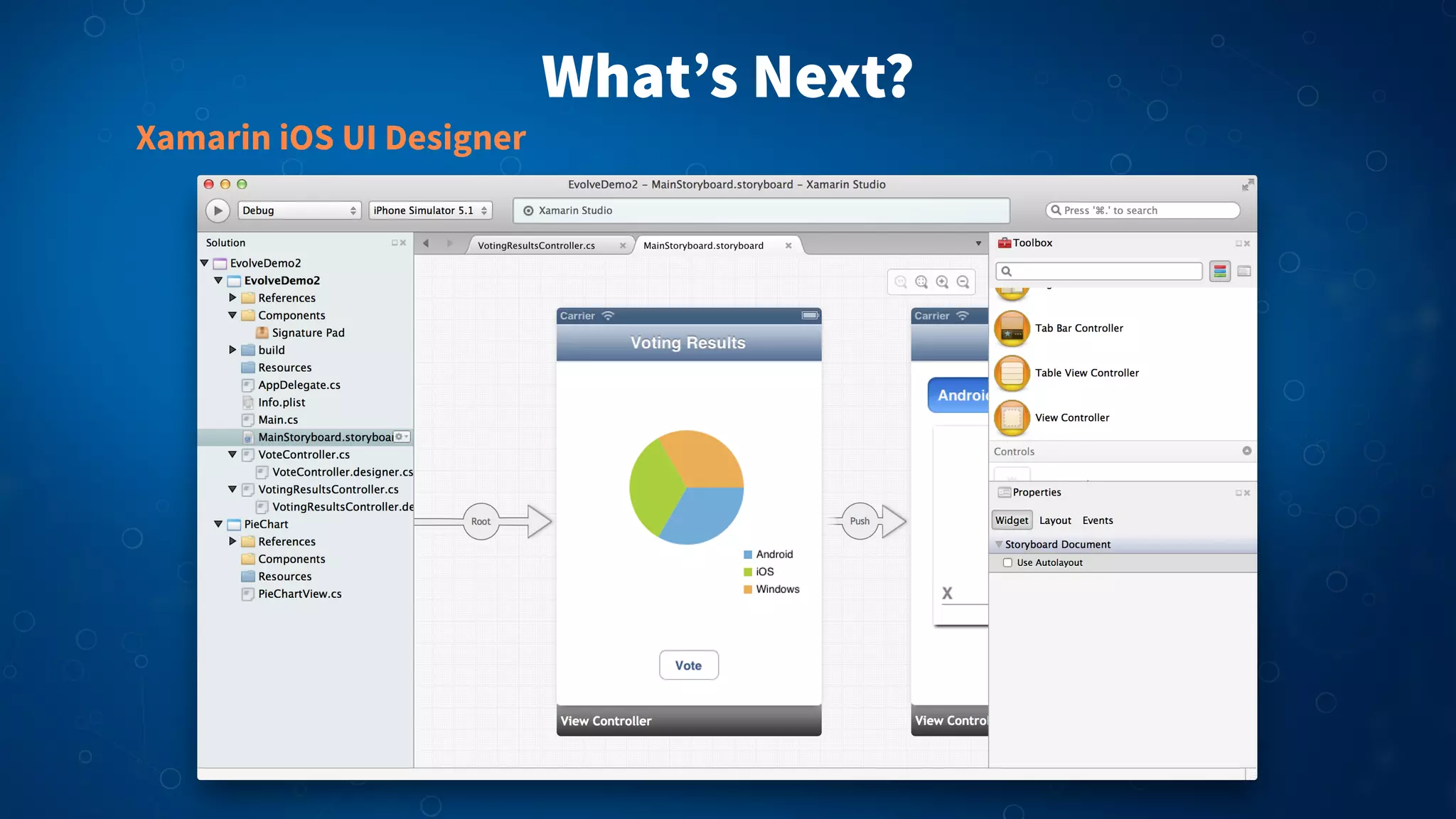Viewport: 1456px width, 819px height.
Task: Switch to the Layout properties tab
Action: [1055, 520]
